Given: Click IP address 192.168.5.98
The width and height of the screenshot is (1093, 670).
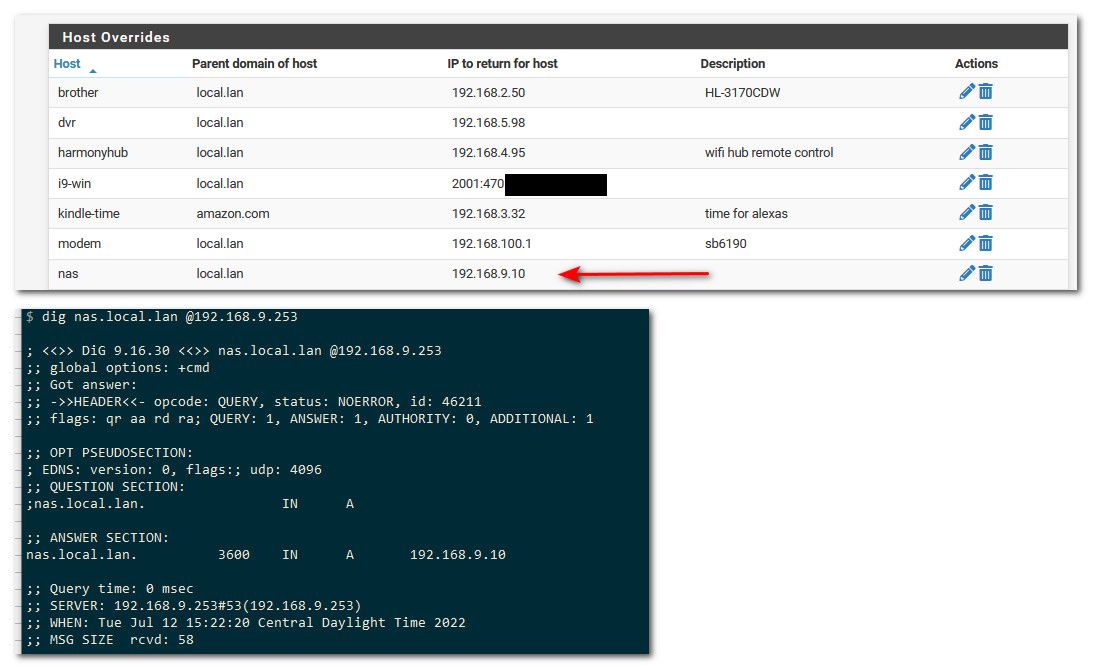Looking at the screenshot, I should [x=489, y=123].
